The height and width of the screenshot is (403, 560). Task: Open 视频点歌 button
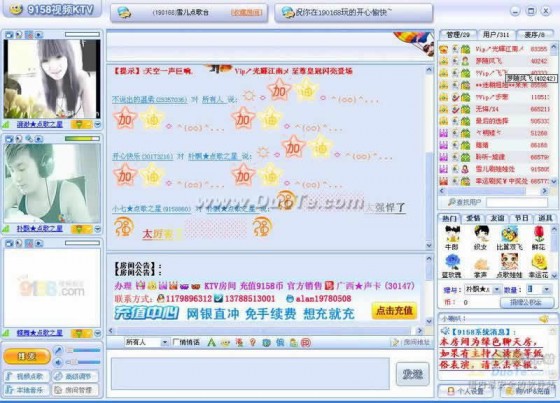pos(27,377)
